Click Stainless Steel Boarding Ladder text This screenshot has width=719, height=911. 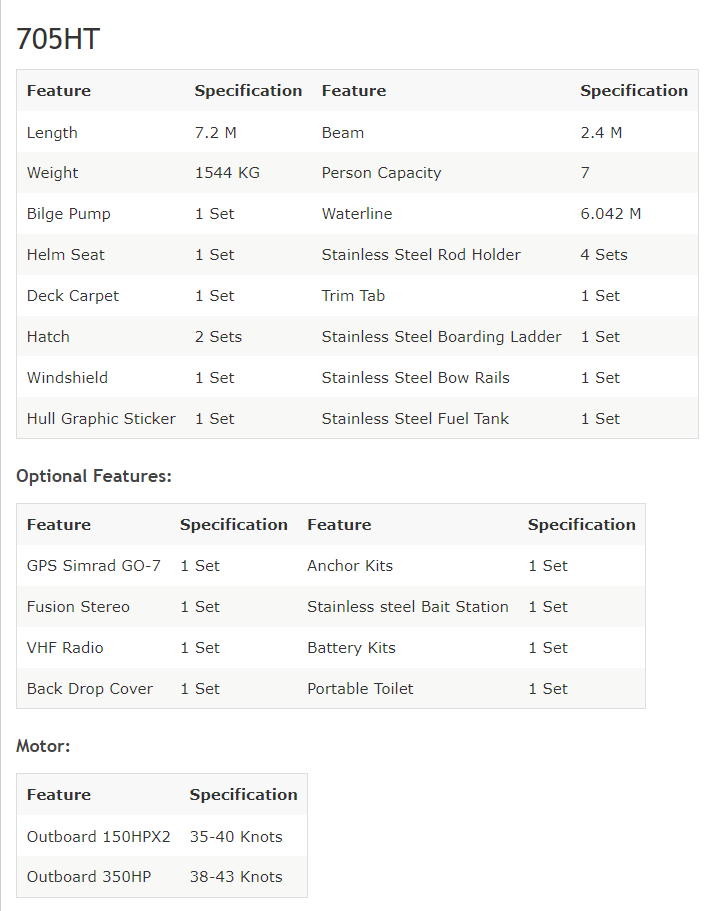(441, 337)
